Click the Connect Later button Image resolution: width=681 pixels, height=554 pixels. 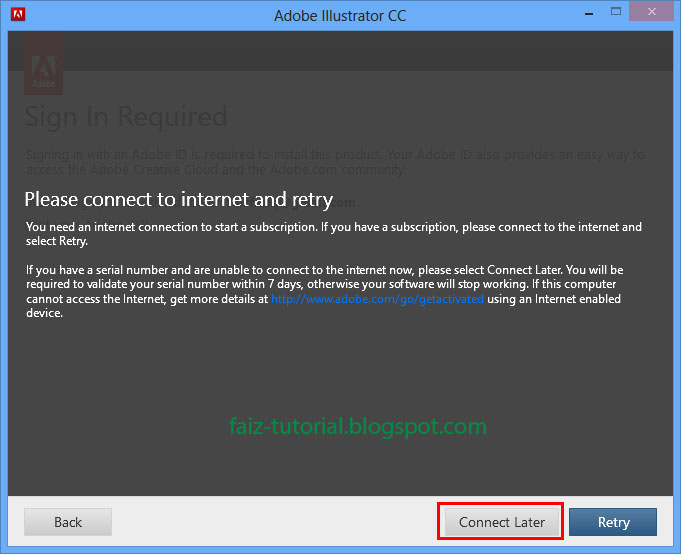(x=501, y=522)
